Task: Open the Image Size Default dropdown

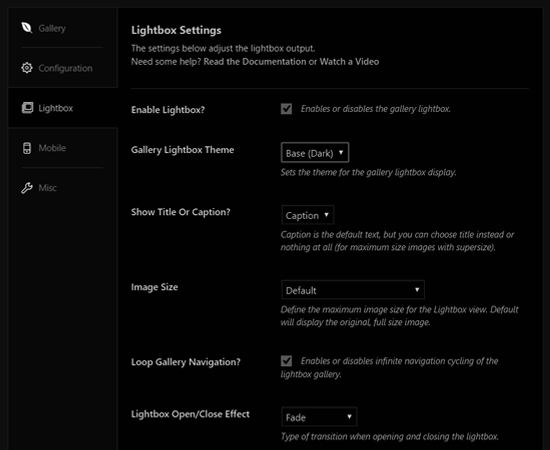Action: 353,290
